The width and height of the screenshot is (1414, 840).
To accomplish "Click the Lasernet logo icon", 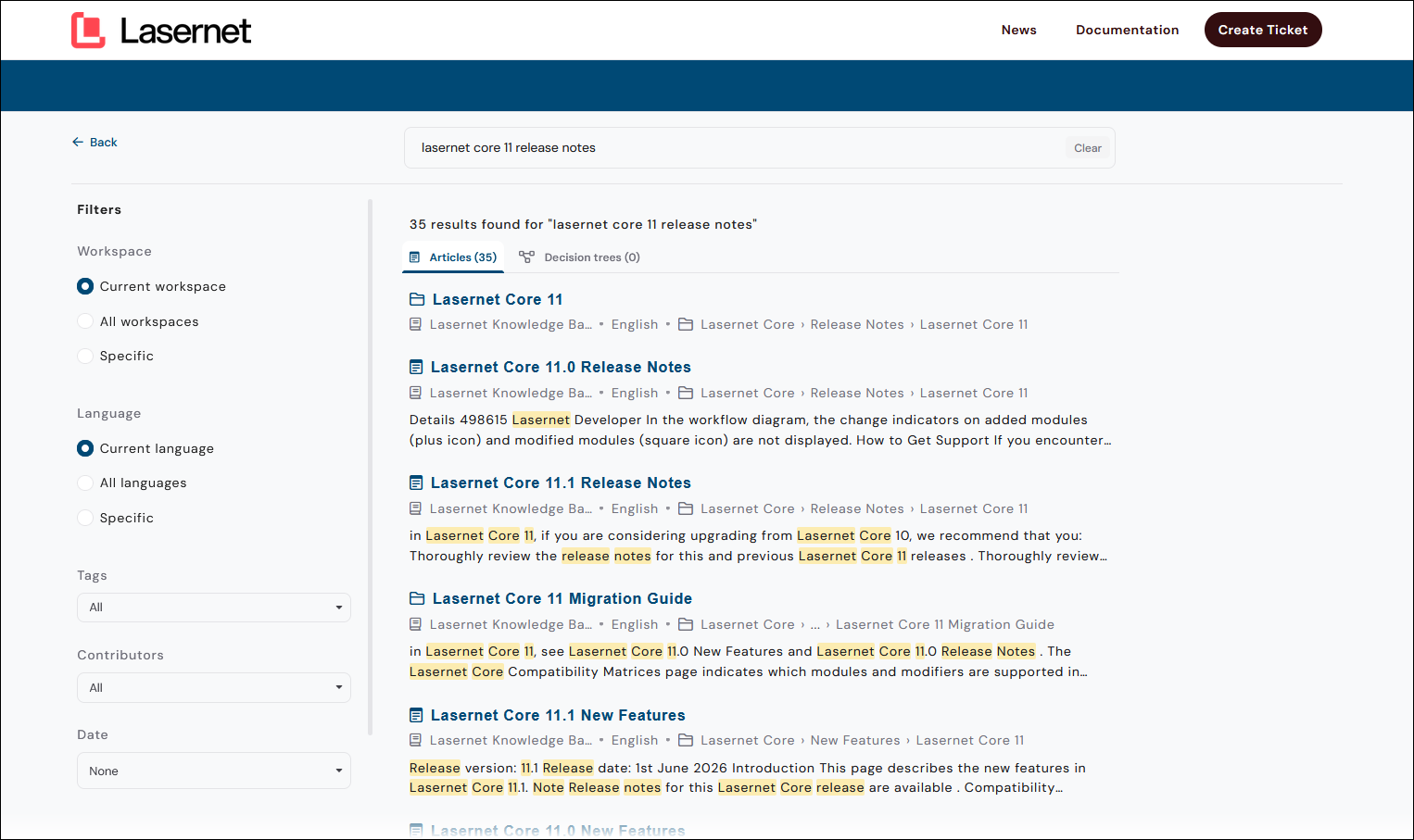I will [88, 31].
